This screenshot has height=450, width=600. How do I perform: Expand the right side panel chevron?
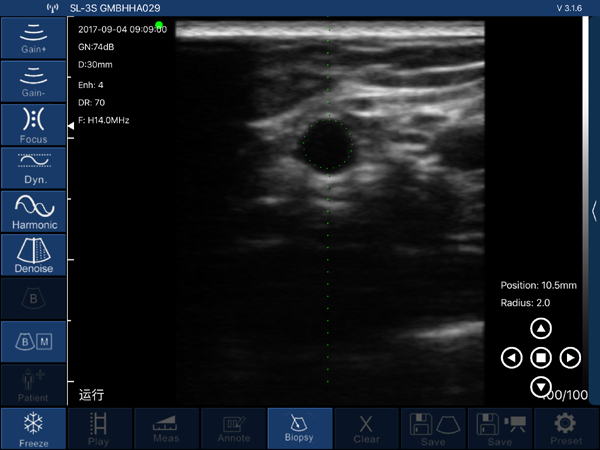594,211
